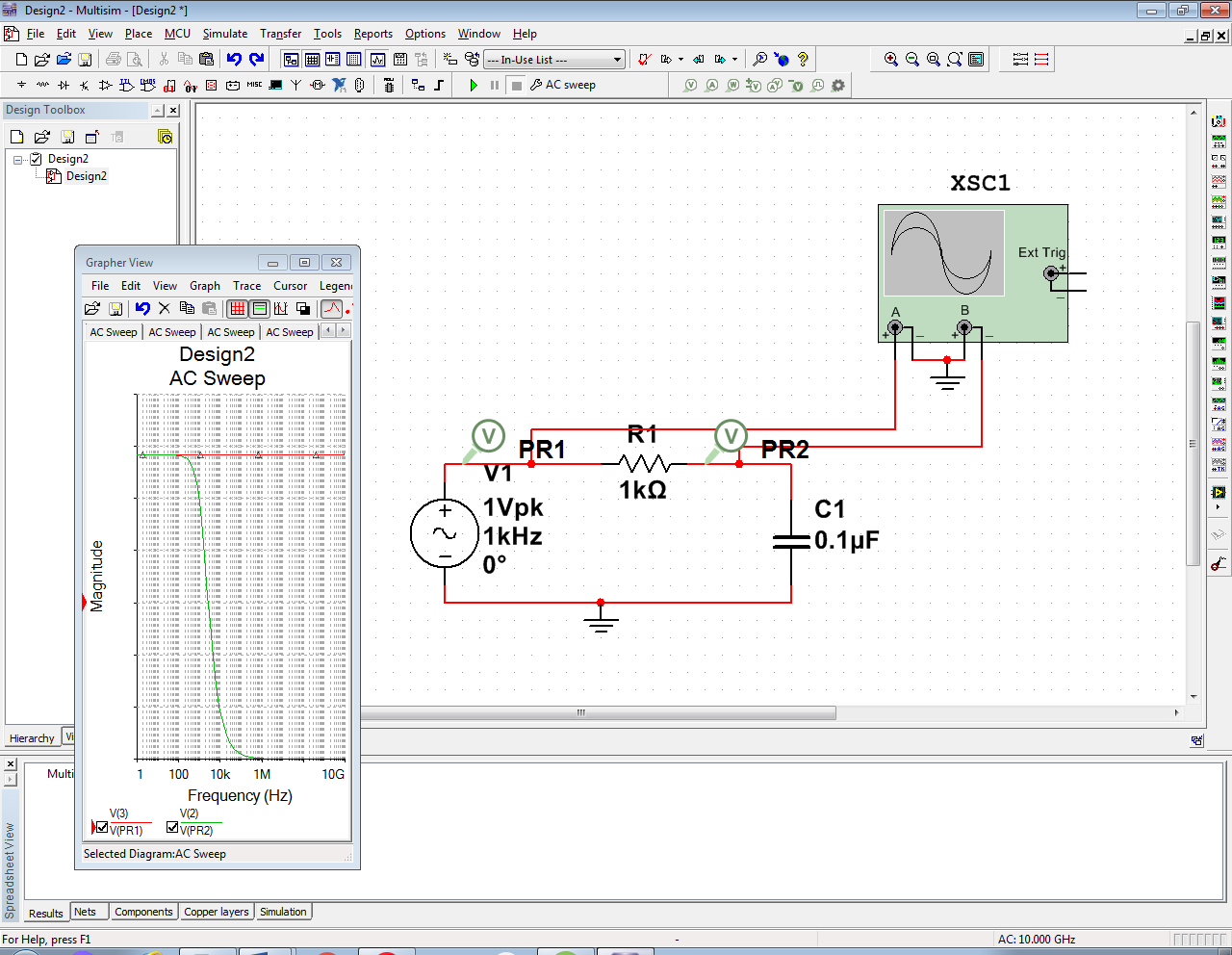1232x955 pixels.
Task: Place a basic resistor component icon
Action: point(42,85)
